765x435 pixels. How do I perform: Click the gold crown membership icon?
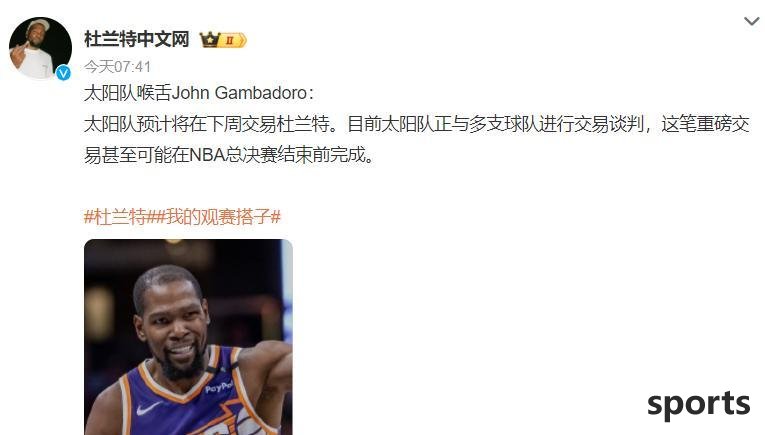click(x=209, y=40)
